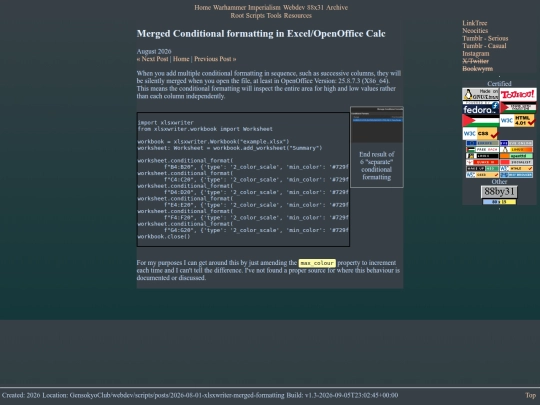The image size is (540, 405).
Task: Click the W3C HTML 4.01 validation badge
Action: point(518,121)
